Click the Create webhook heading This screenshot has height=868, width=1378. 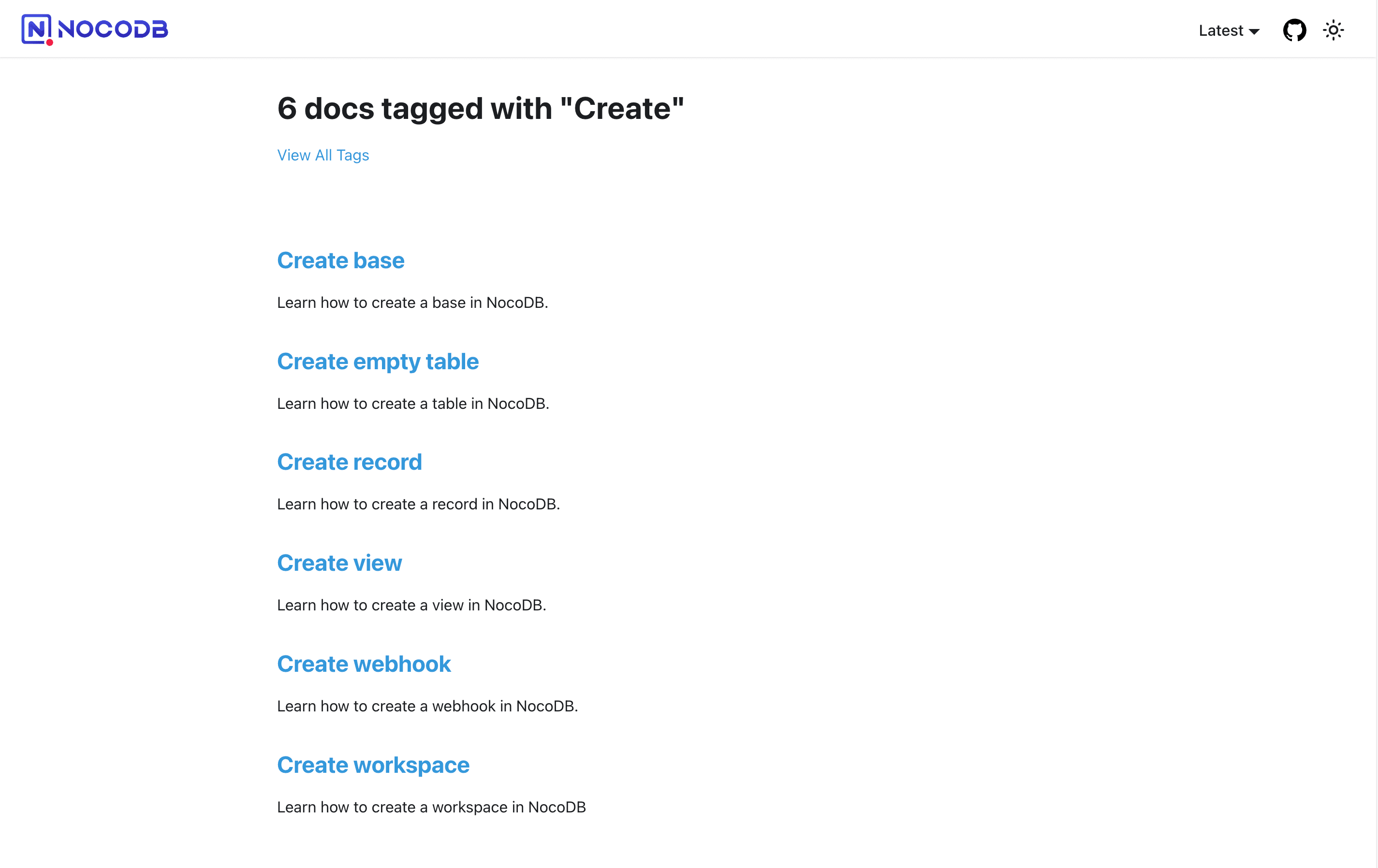(x=364, y=664)
